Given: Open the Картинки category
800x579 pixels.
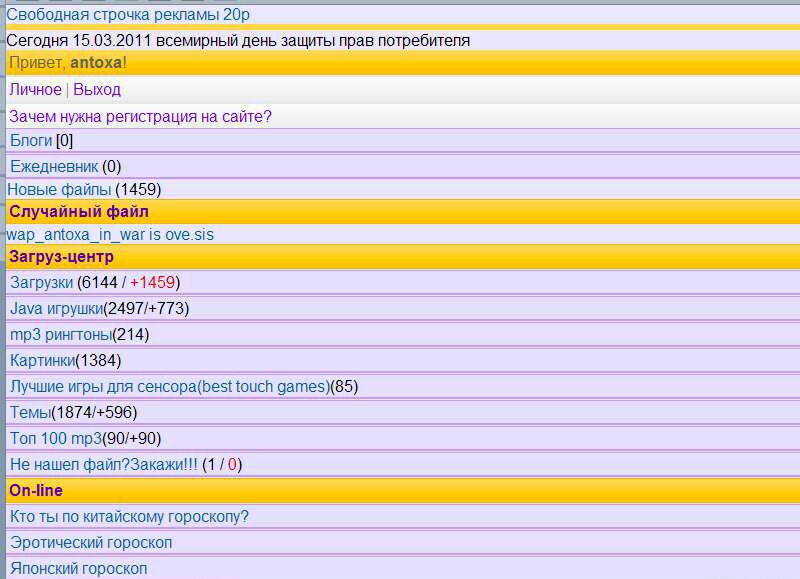Looking at the screenshot, I should click(x=42, y=361).
